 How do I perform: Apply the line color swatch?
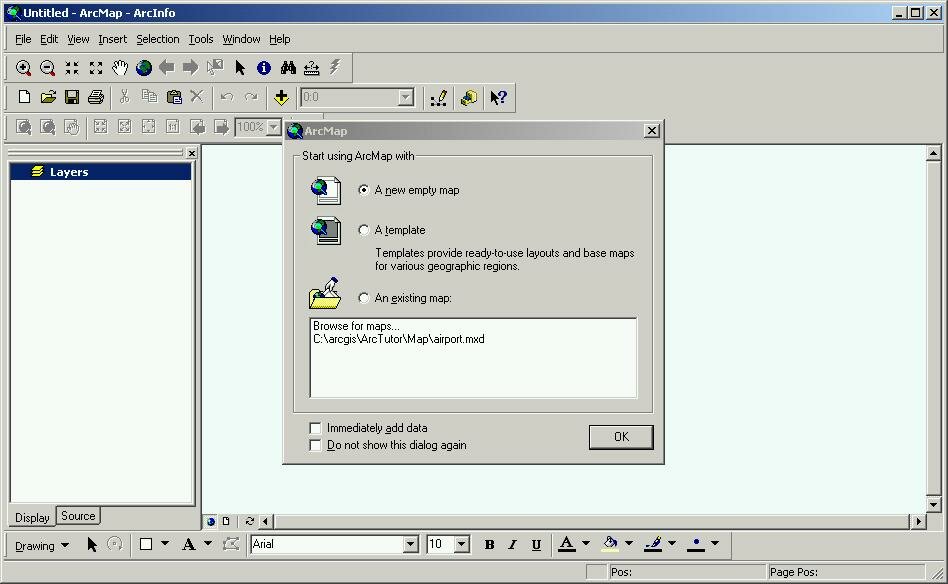tap(653, 544)
